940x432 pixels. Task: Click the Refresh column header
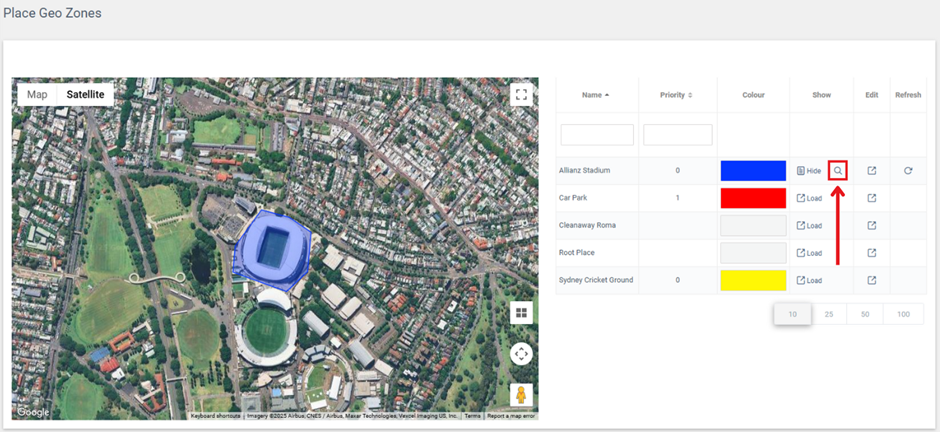908,95
